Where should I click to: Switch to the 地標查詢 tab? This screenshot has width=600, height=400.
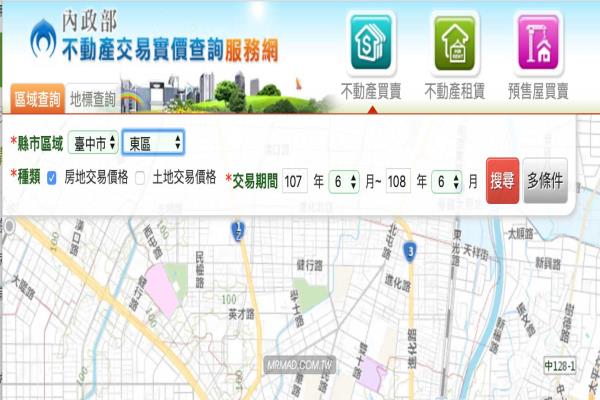click(x=93, y=99)
